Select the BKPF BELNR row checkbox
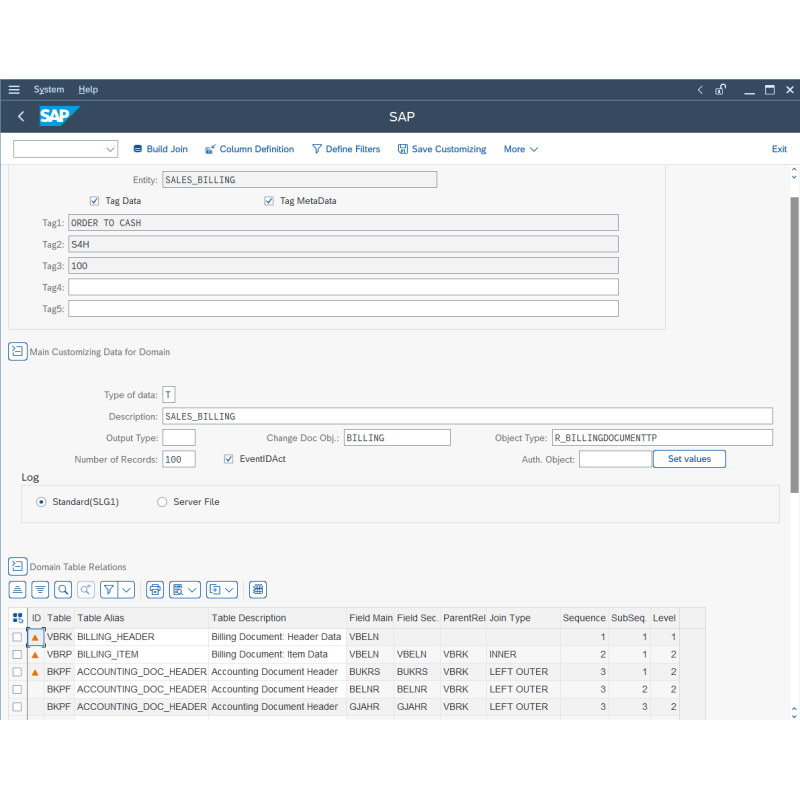The image size is (800, 800). pyautogui.click(x=17, y=689)
